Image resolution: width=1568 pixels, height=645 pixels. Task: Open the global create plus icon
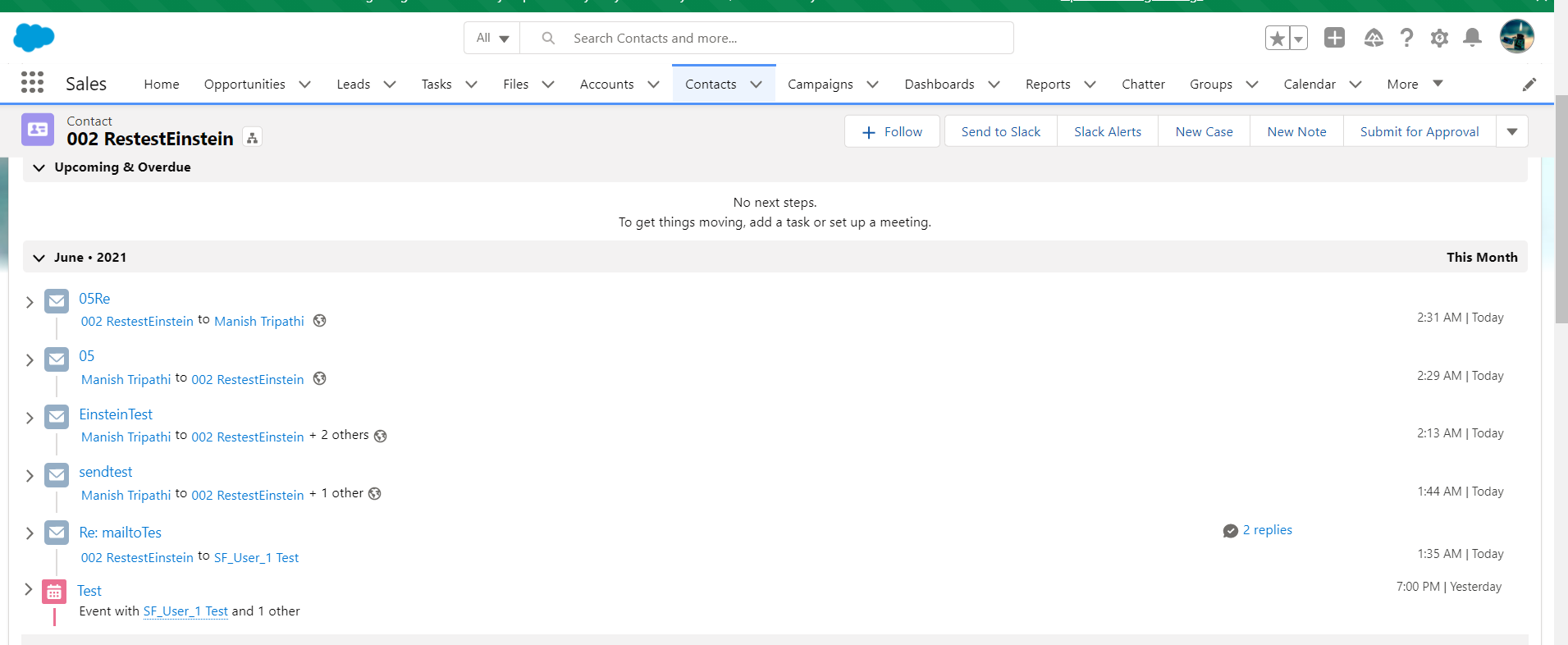1334,38
